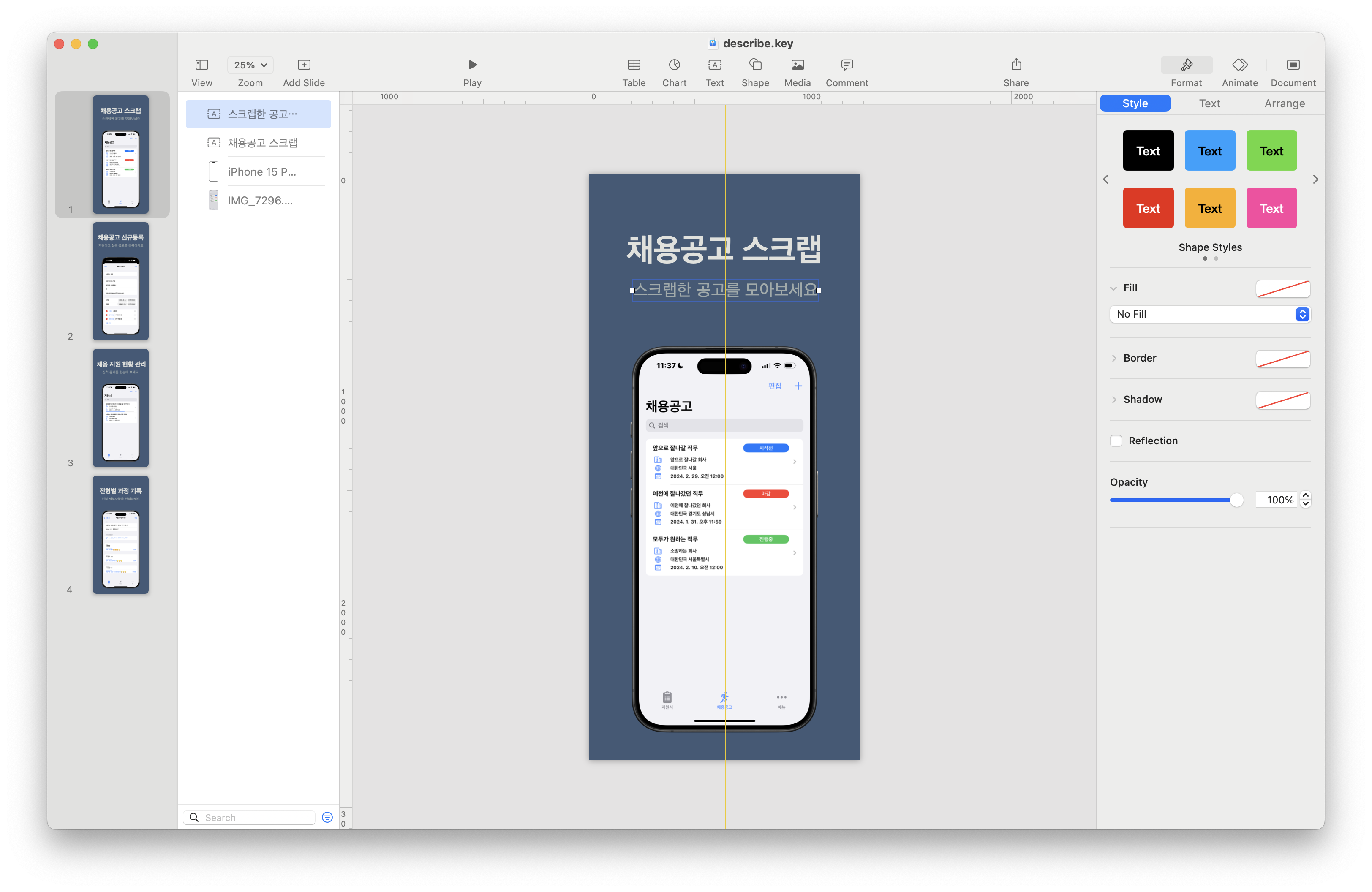This screenshot has height=892, width=1372.
Task: Enable the Reflection checkbox
Action: (x=1116, y=441)
